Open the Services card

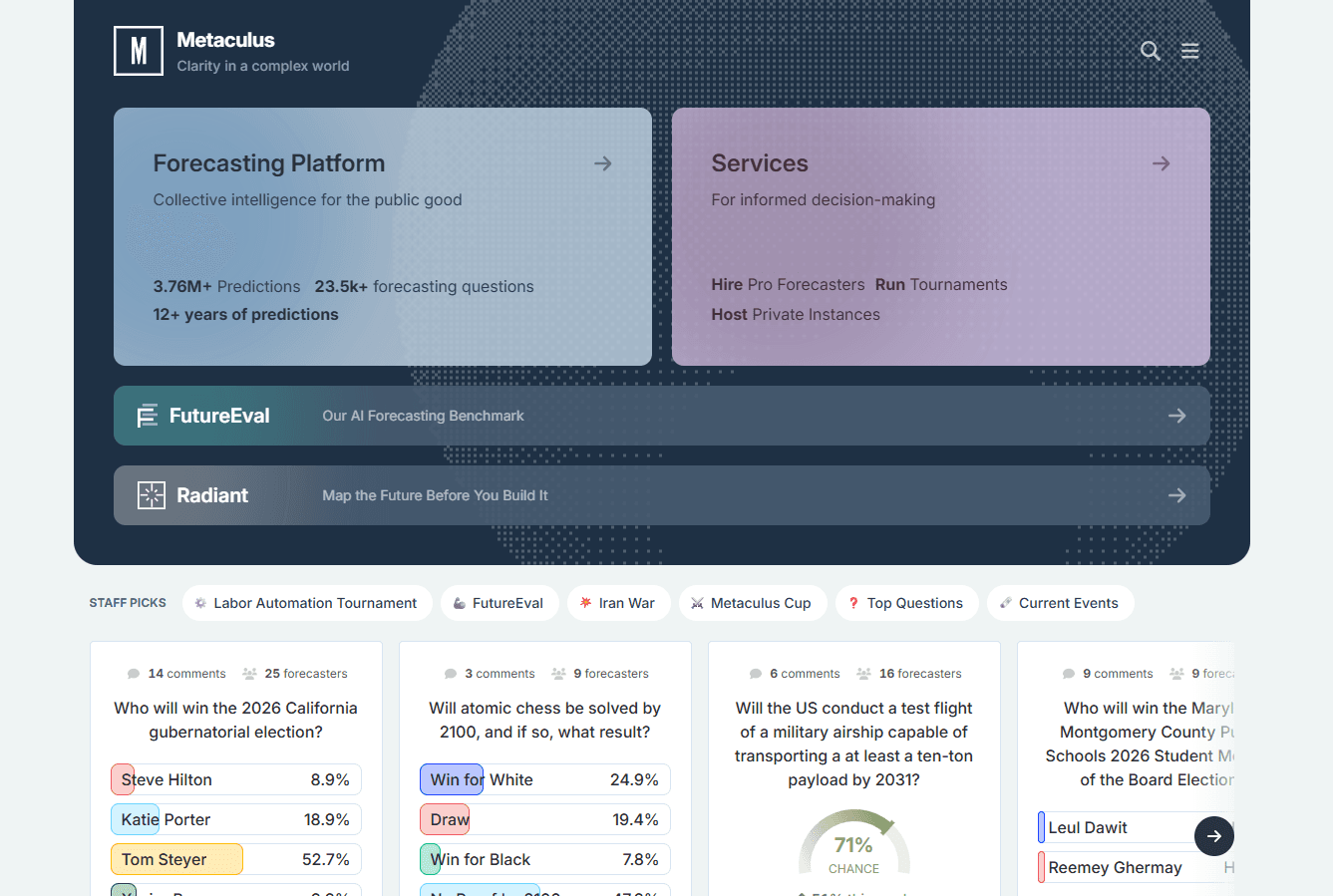[941, 236]
